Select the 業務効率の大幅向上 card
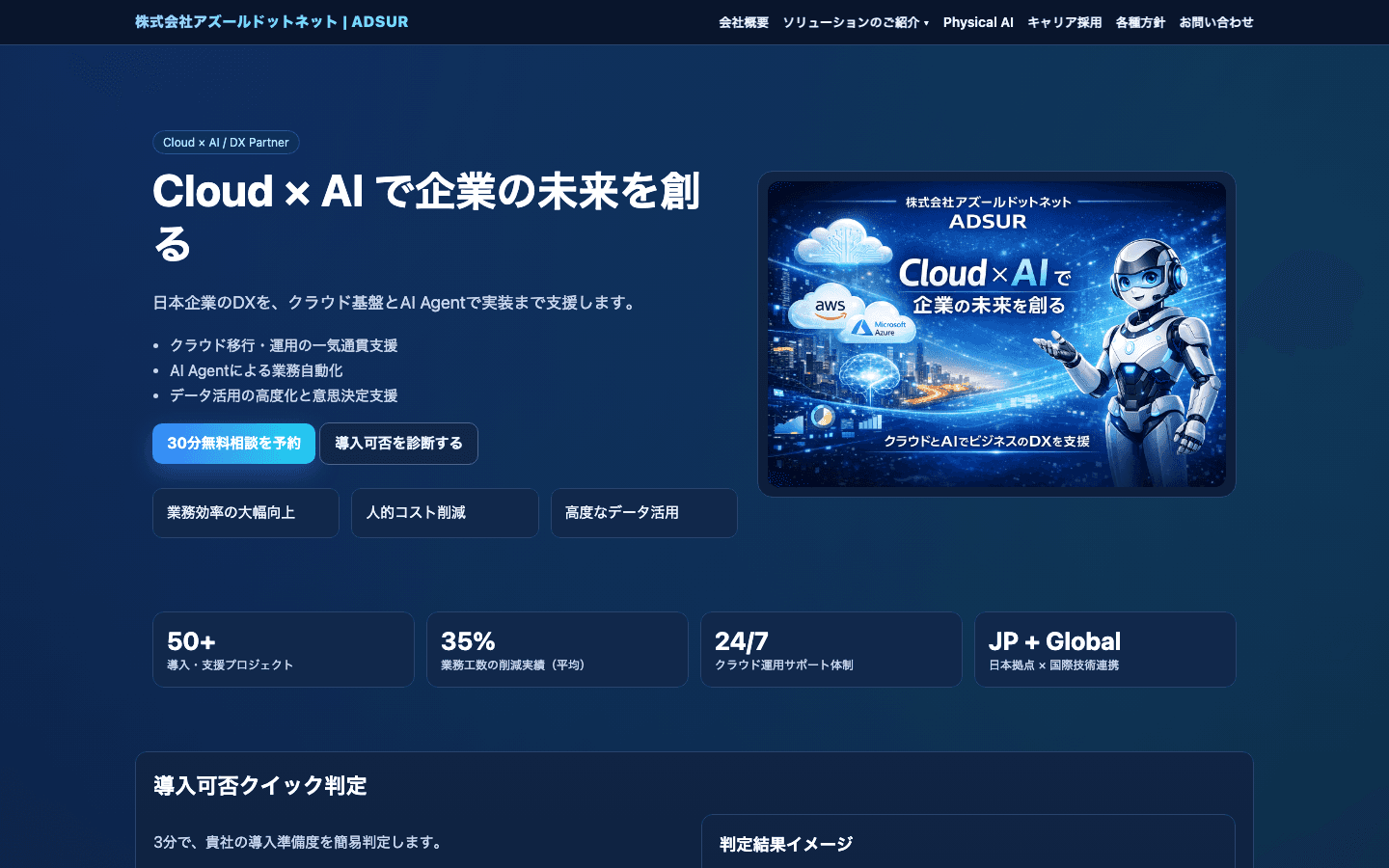Image resolution: width=1389 pixels, height=868 pixels. click(x=246, y=513)
